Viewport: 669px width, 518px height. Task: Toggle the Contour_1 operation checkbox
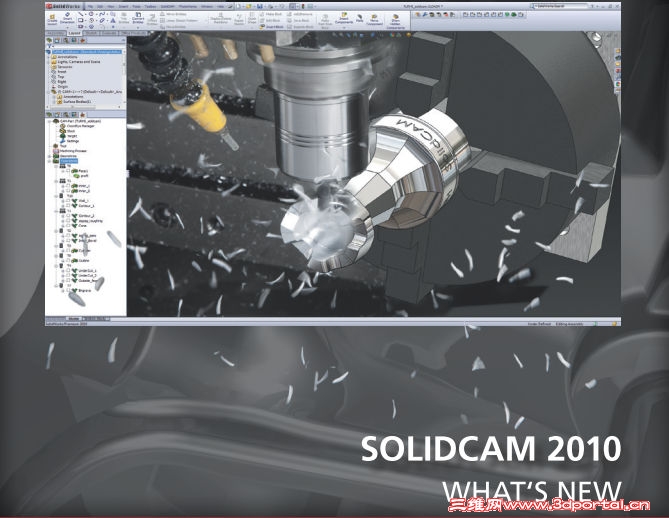coord(68,205)
